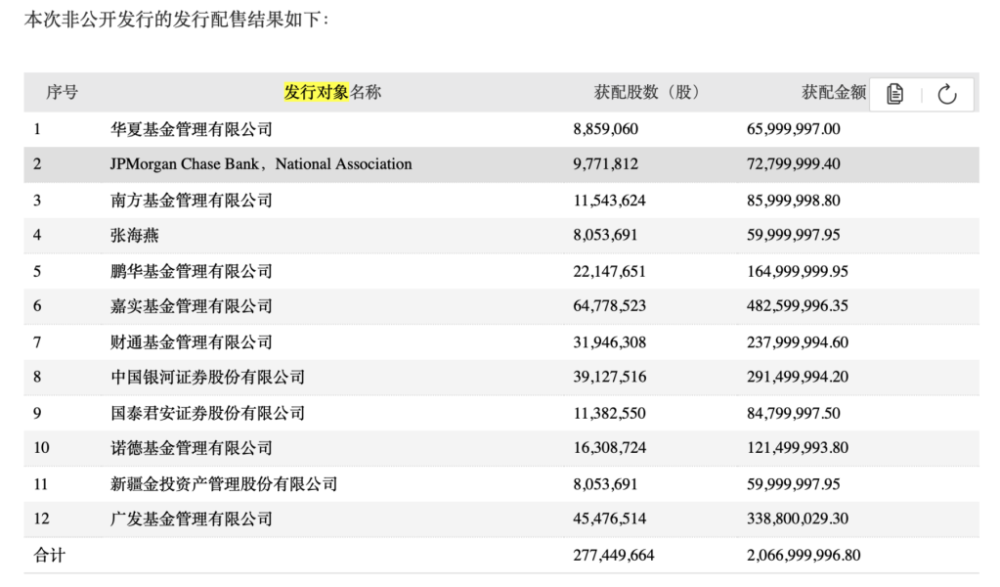This screenshot has width=1000, height=587.
Task: Click 新疆金投 row shares value 8,053,691
Action: [x=605, y=484]
